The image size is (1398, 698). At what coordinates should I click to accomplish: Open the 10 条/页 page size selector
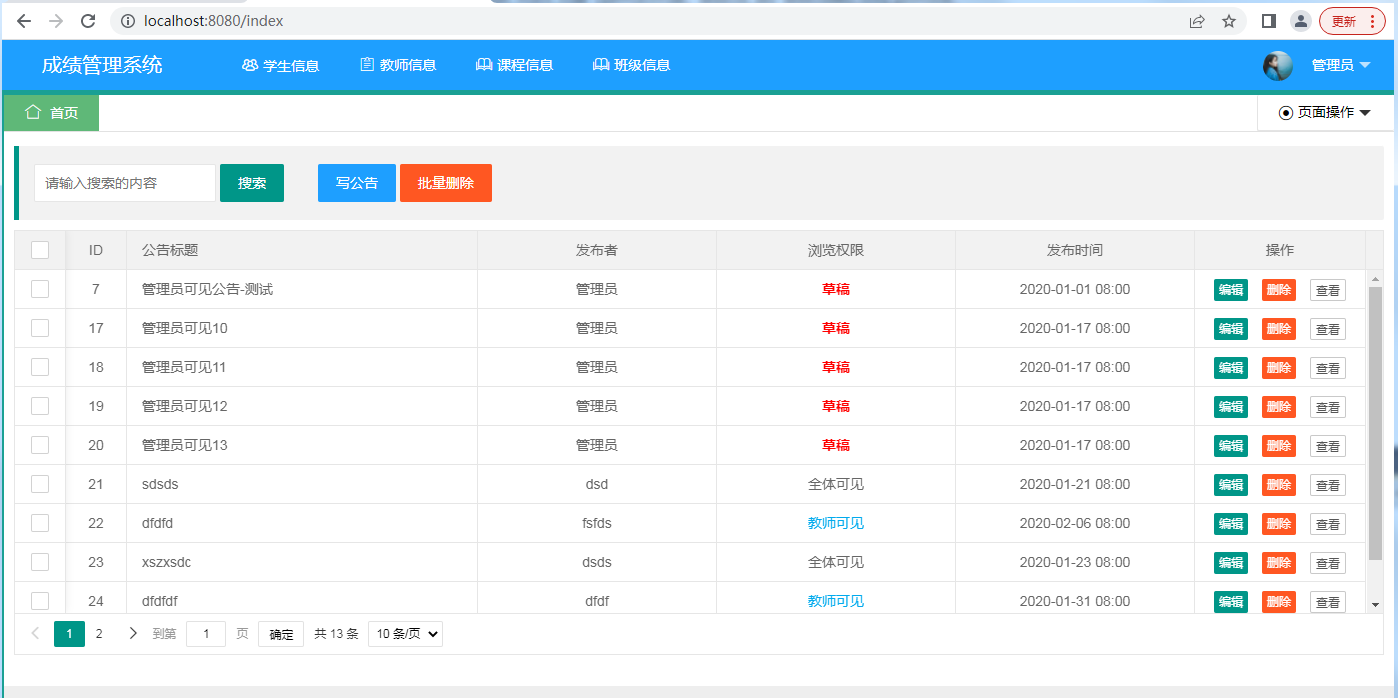405,633
